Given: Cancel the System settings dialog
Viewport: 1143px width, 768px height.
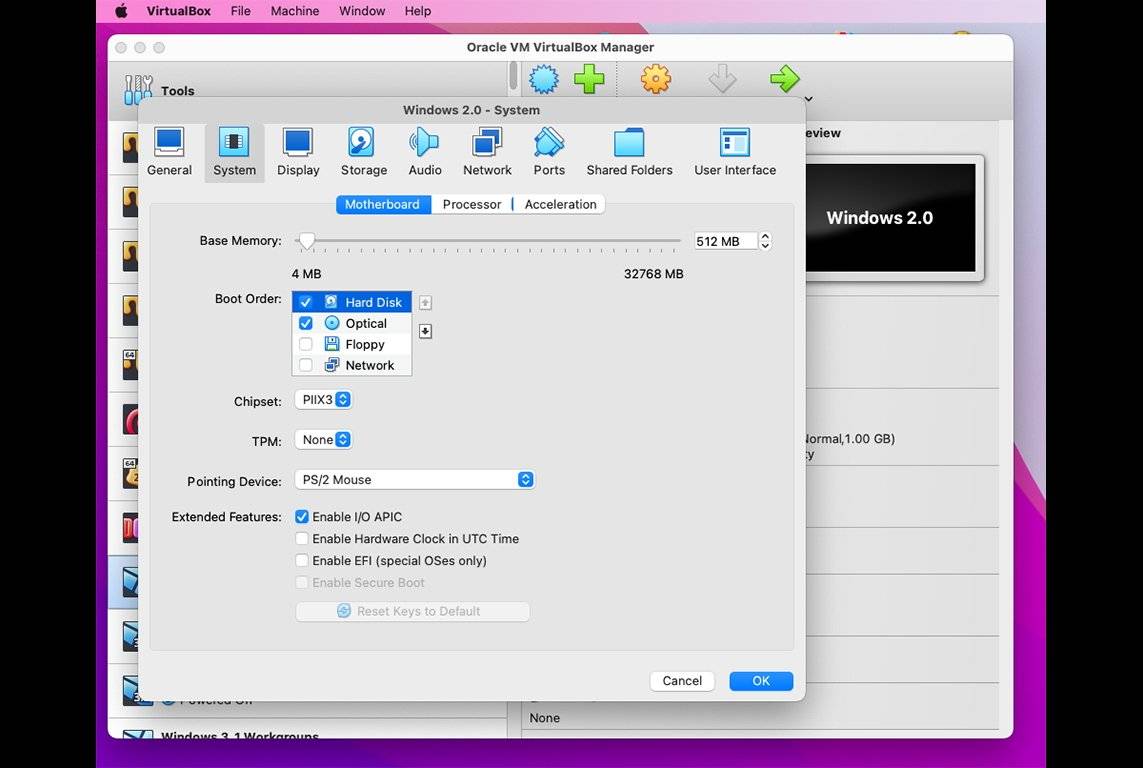Looking at the screenshot, I should point(682,681).
